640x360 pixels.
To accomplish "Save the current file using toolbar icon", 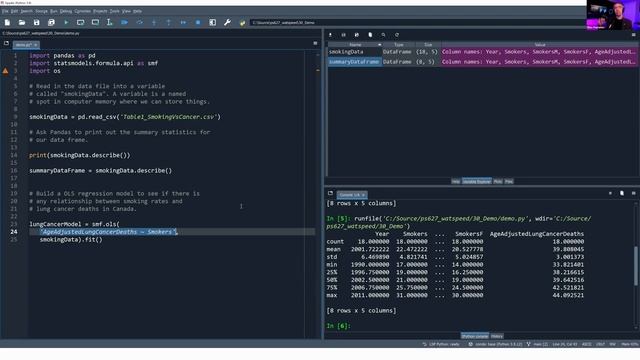I will [36, 22].
